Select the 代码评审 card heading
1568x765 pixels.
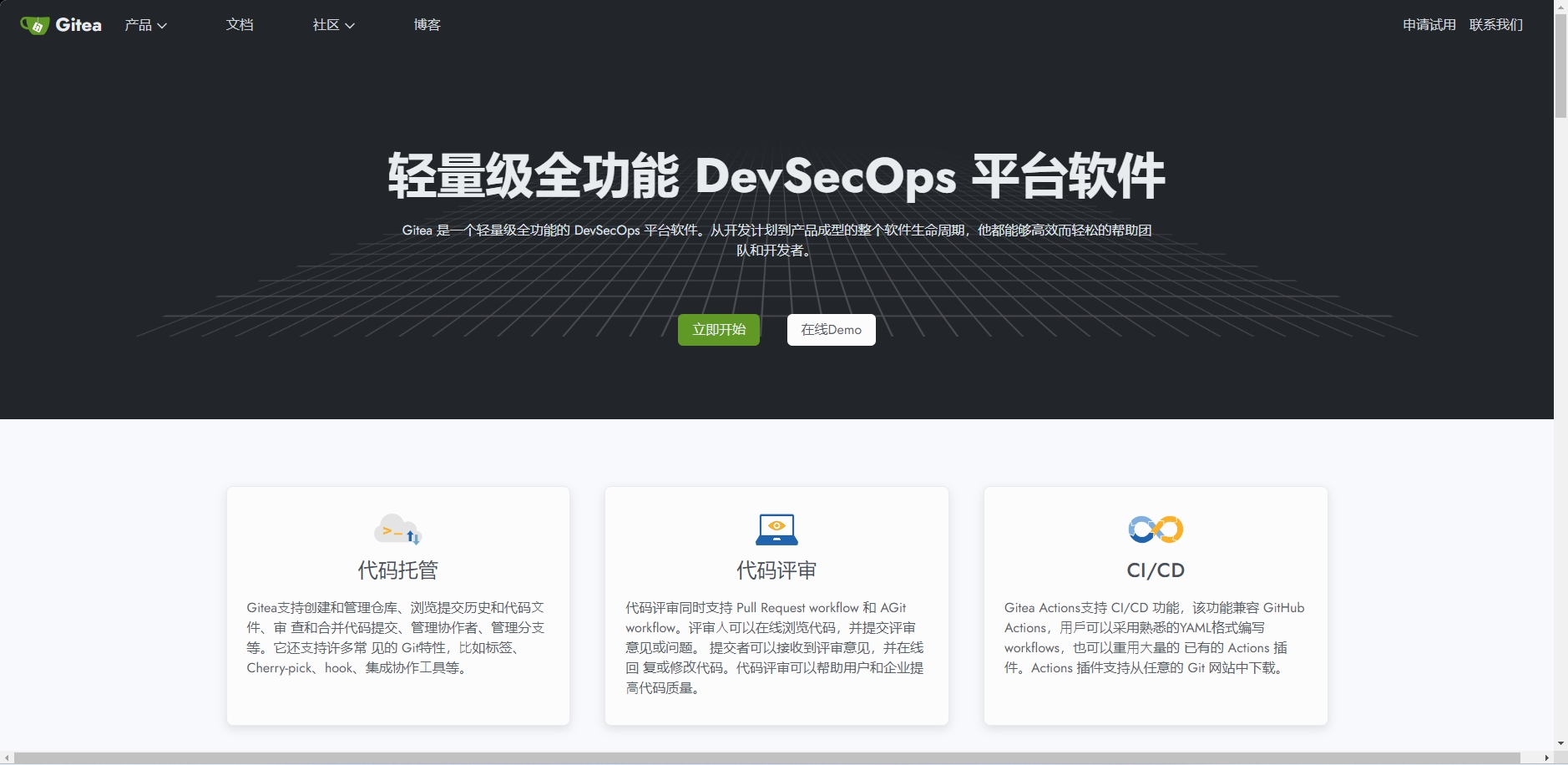776,570
